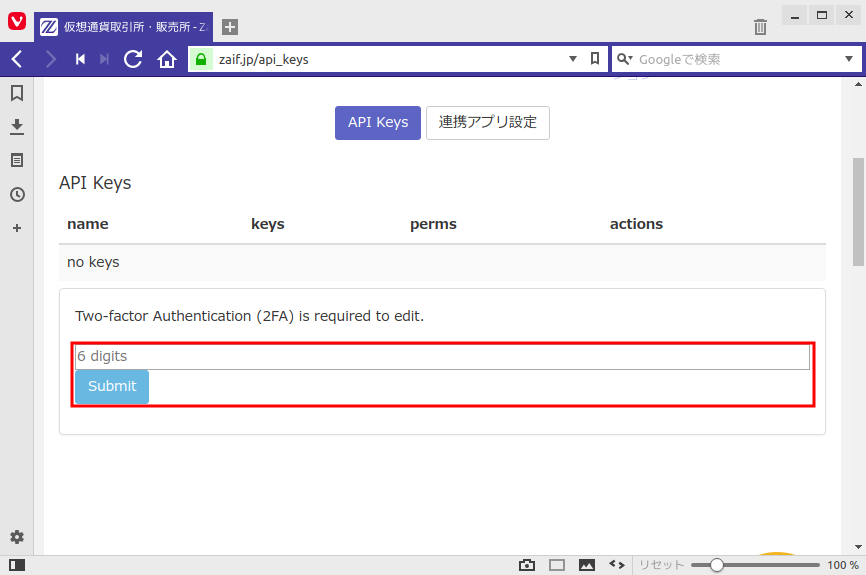Open the search engine selector dropdown
The image size is (866, 575).
click(x=625, y=59)
